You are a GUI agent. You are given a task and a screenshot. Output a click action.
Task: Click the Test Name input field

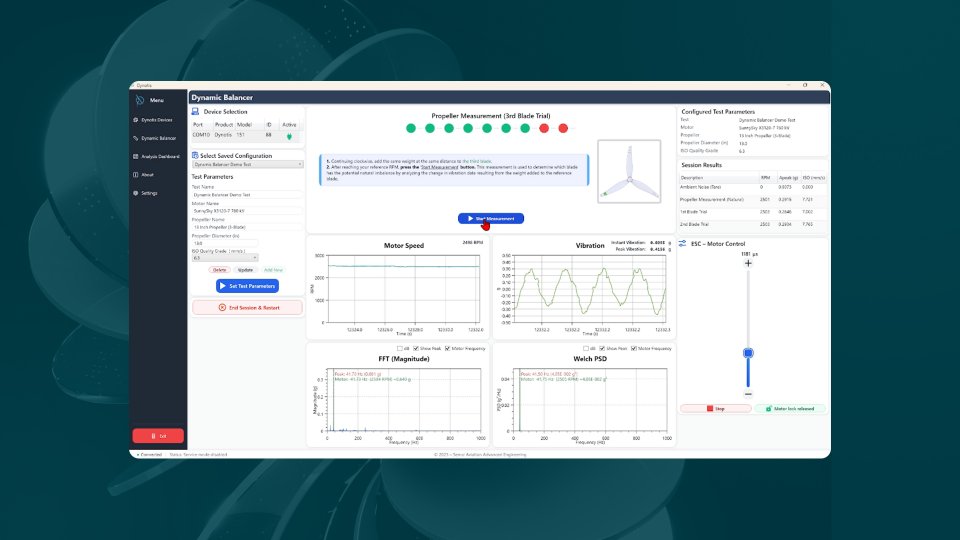[x=247, y=195]
